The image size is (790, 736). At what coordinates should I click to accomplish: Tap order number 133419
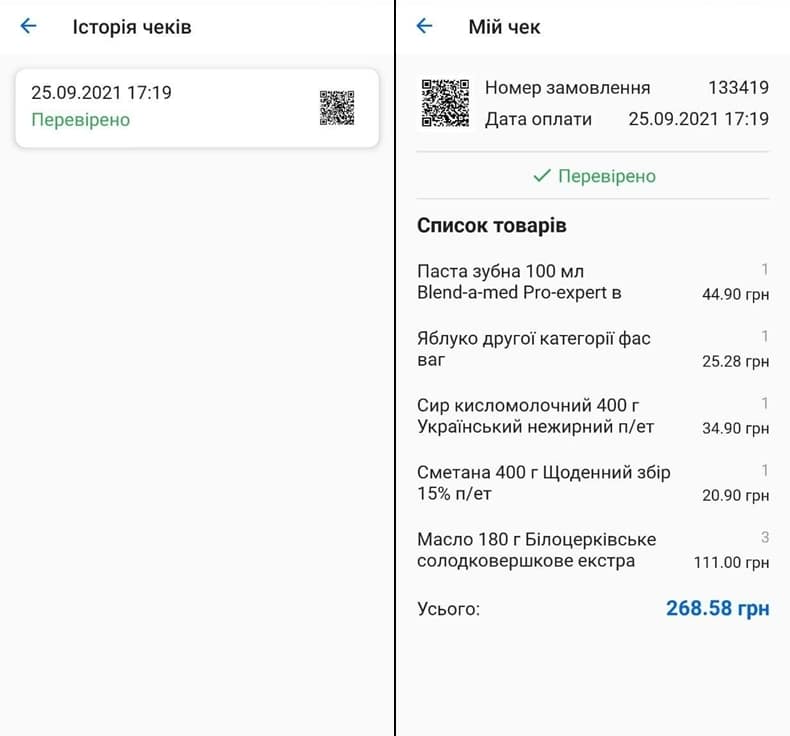(x=738, y=88)
